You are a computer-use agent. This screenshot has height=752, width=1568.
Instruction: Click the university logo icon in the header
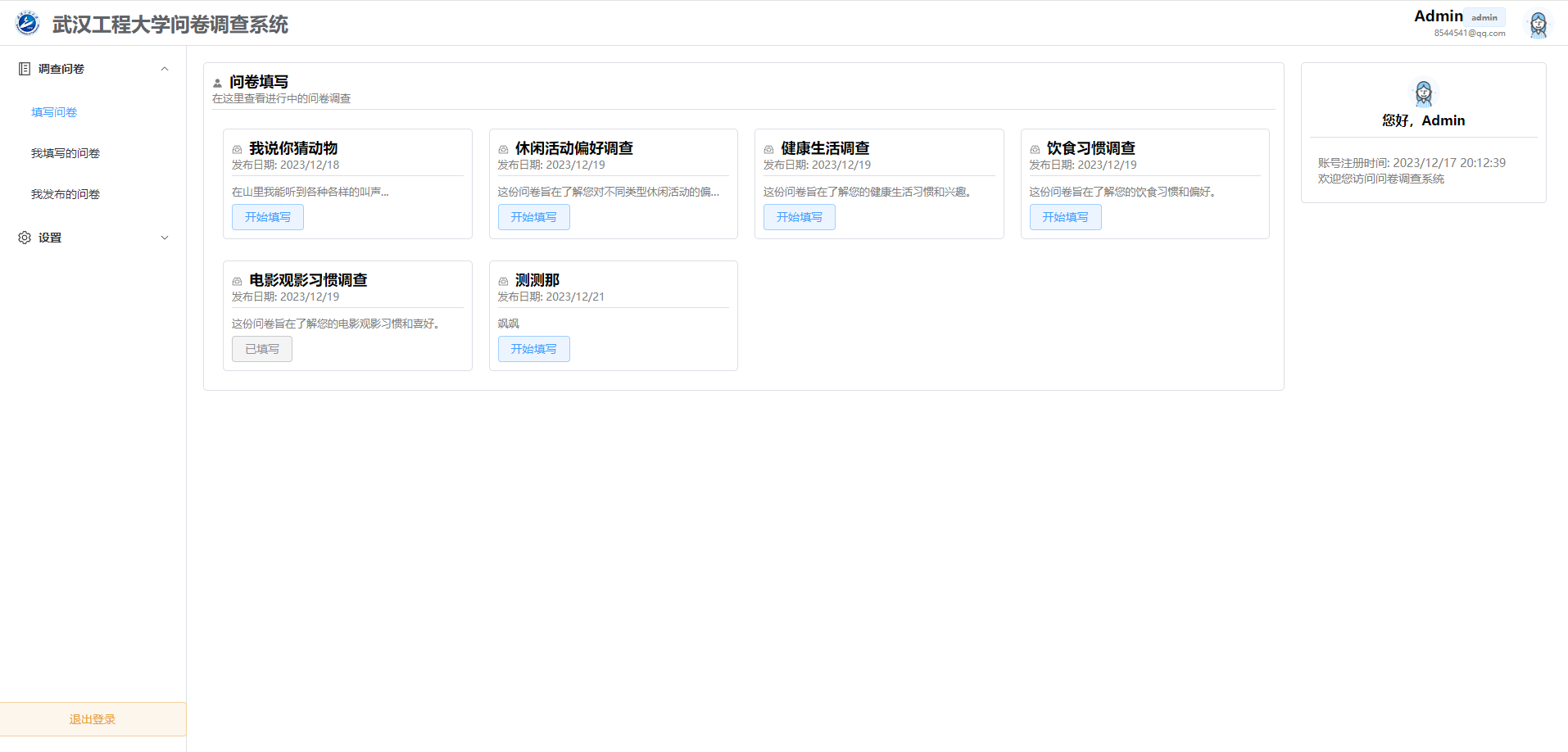click(27, 23)
